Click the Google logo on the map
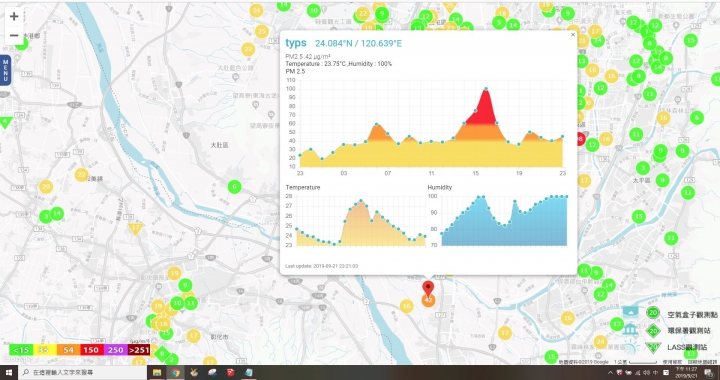 pyautogui.click(x=17, y=359)
